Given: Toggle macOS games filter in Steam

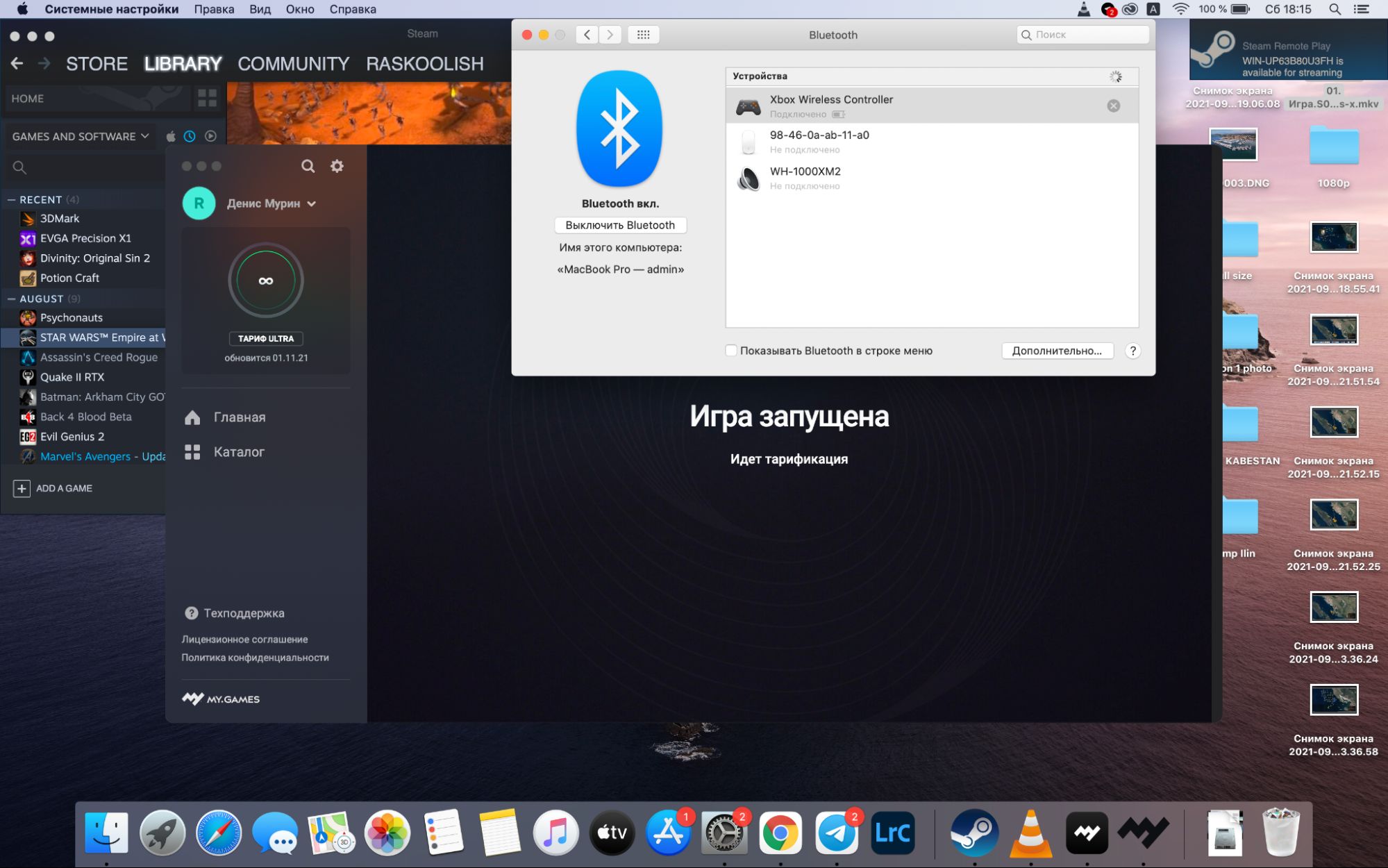Looking at the screenshot, I should point(171,136).
